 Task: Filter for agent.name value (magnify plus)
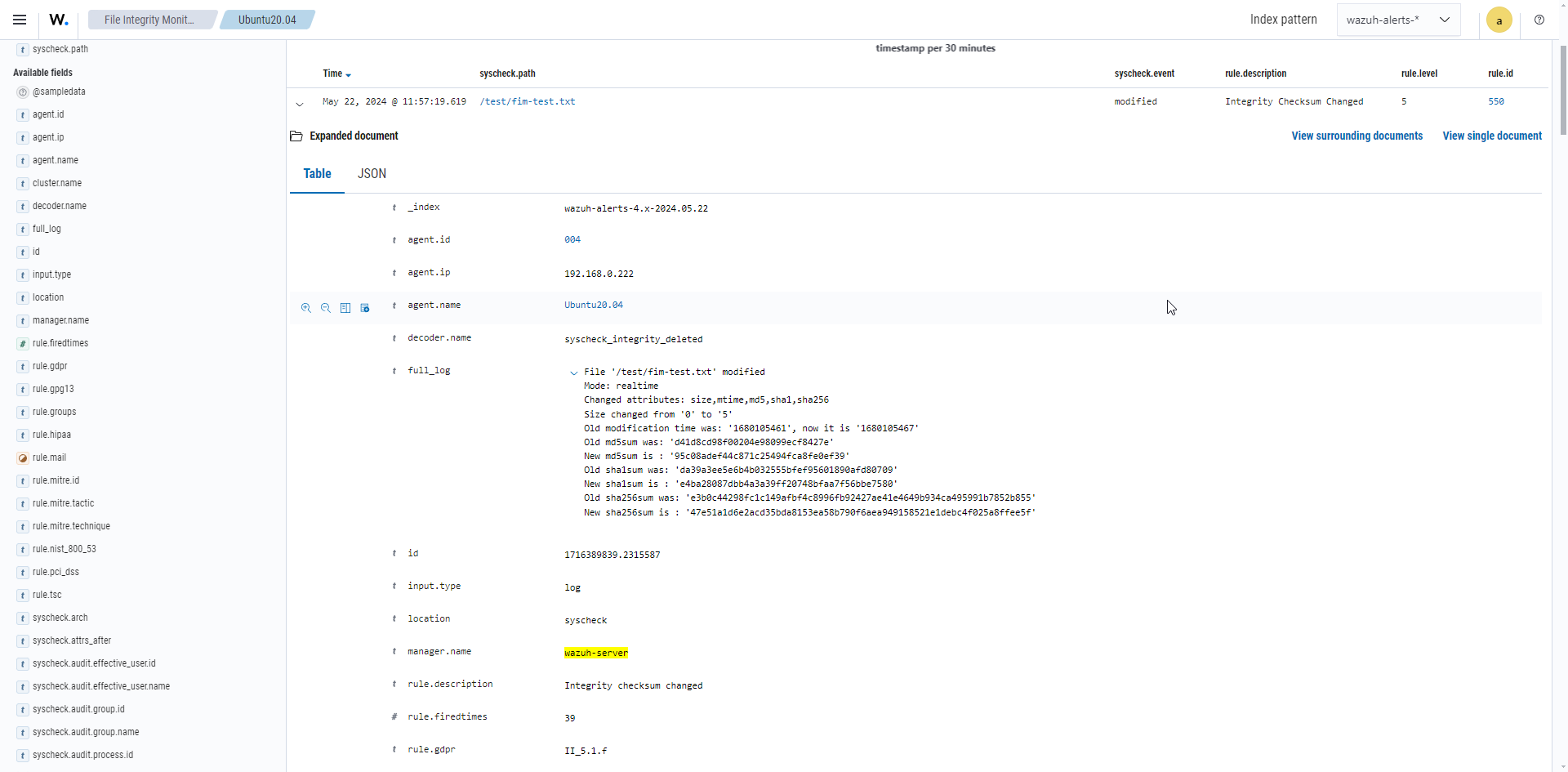coord(306,308)
